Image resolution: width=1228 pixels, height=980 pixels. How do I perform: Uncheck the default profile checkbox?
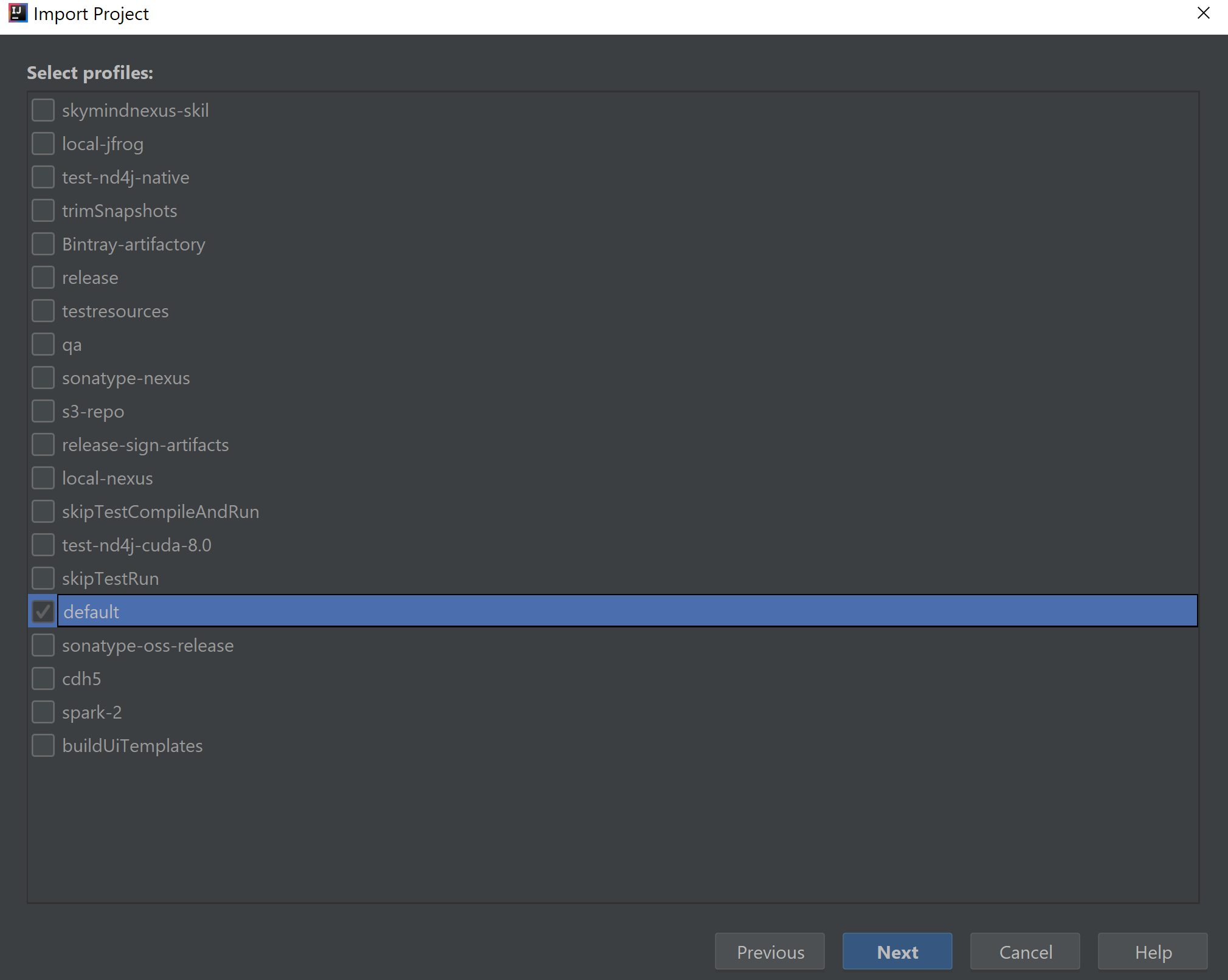click(43, 612)
